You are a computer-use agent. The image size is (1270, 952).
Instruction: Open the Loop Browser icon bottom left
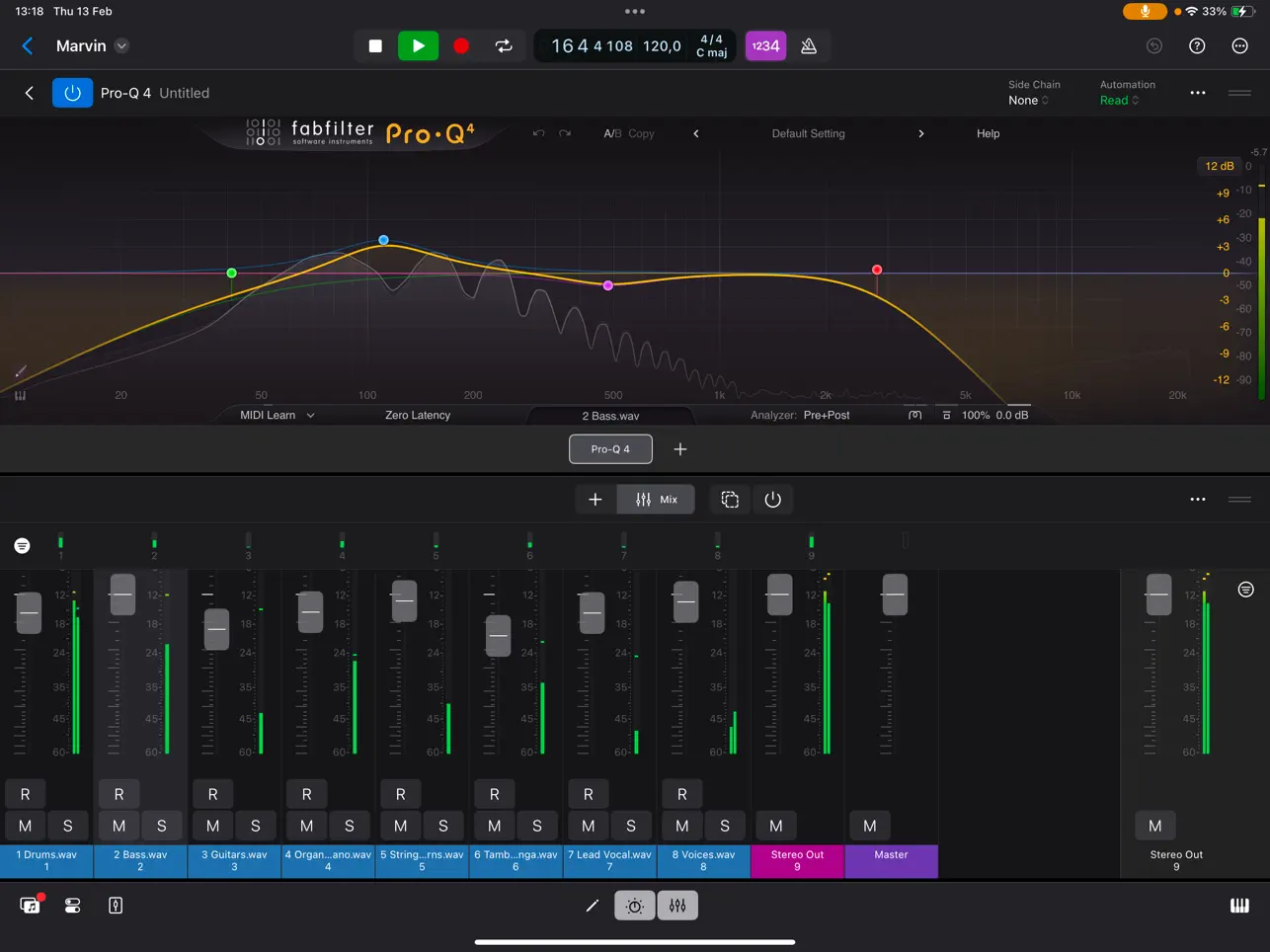point(29,905)
